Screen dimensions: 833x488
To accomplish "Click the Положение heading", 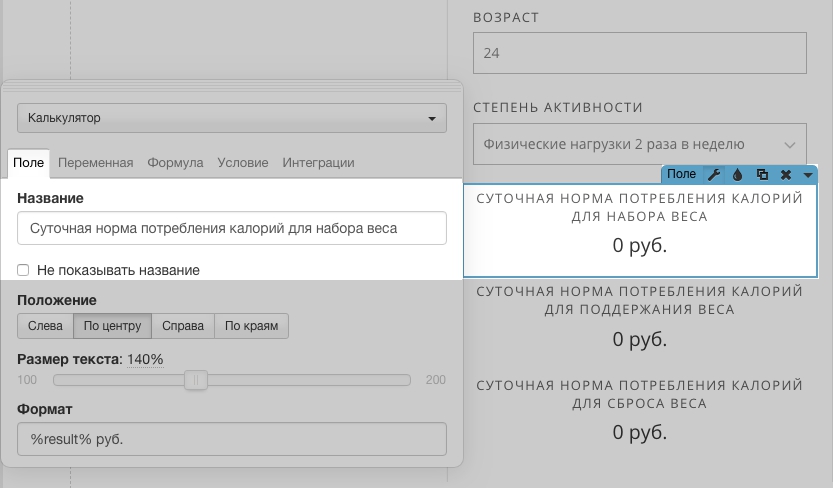I will [57, 300].
